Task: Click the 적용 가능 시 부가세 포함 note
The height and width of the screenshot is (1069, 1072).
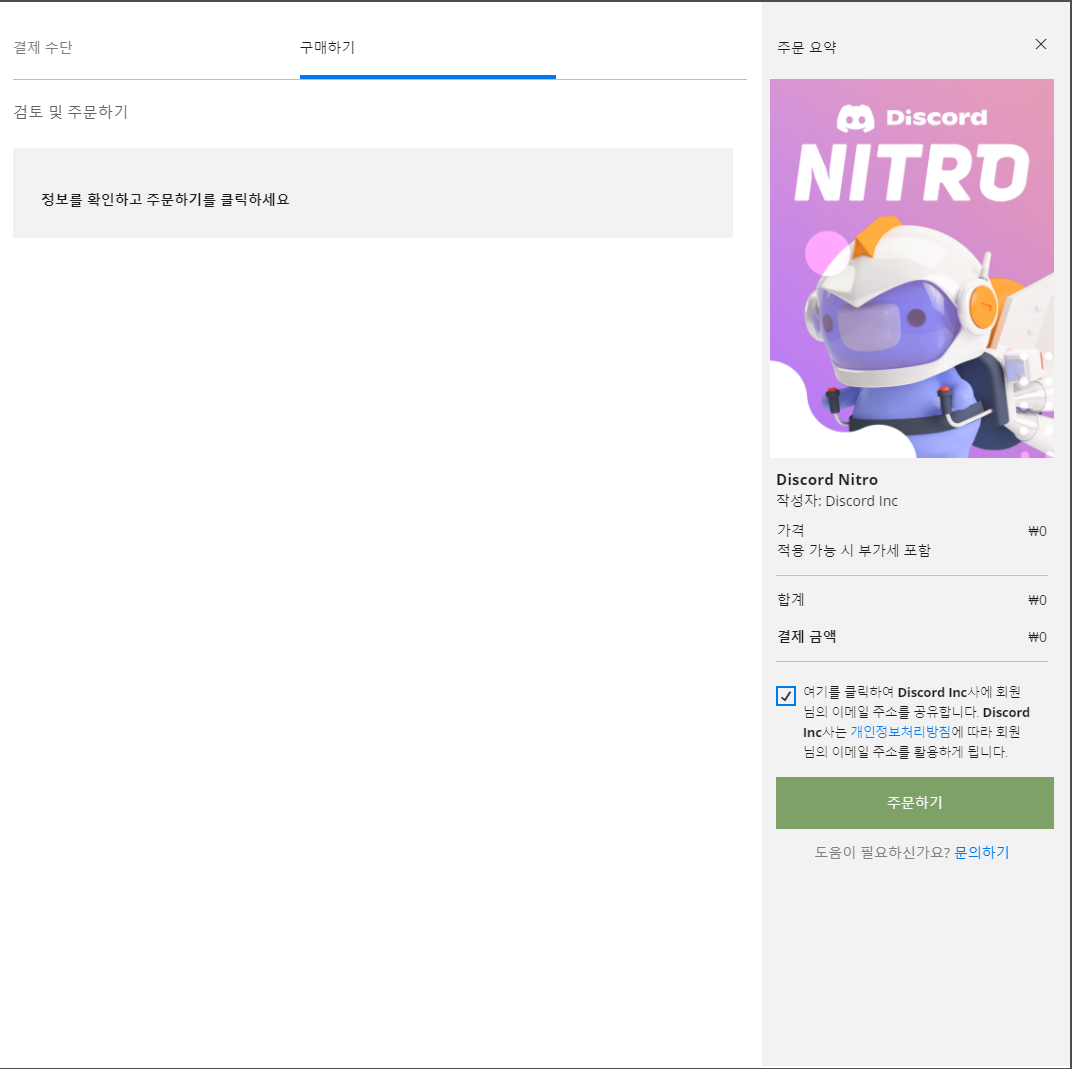Action: [853, 550]
